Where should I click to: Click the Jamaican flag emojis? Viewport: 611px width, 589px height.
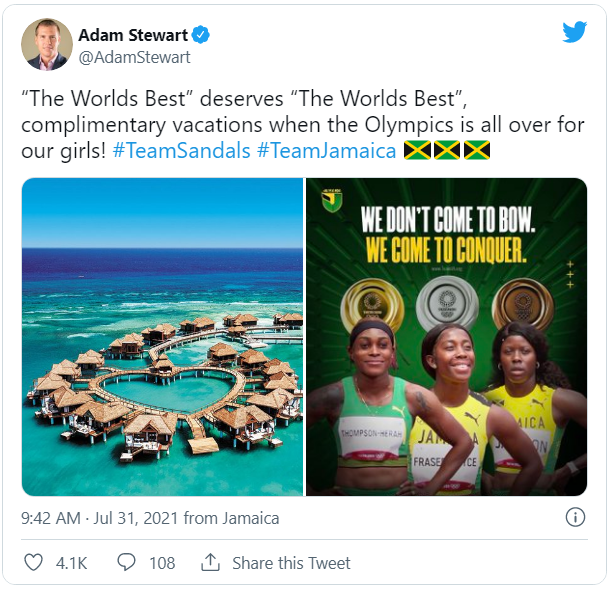[x=446, y=151]
